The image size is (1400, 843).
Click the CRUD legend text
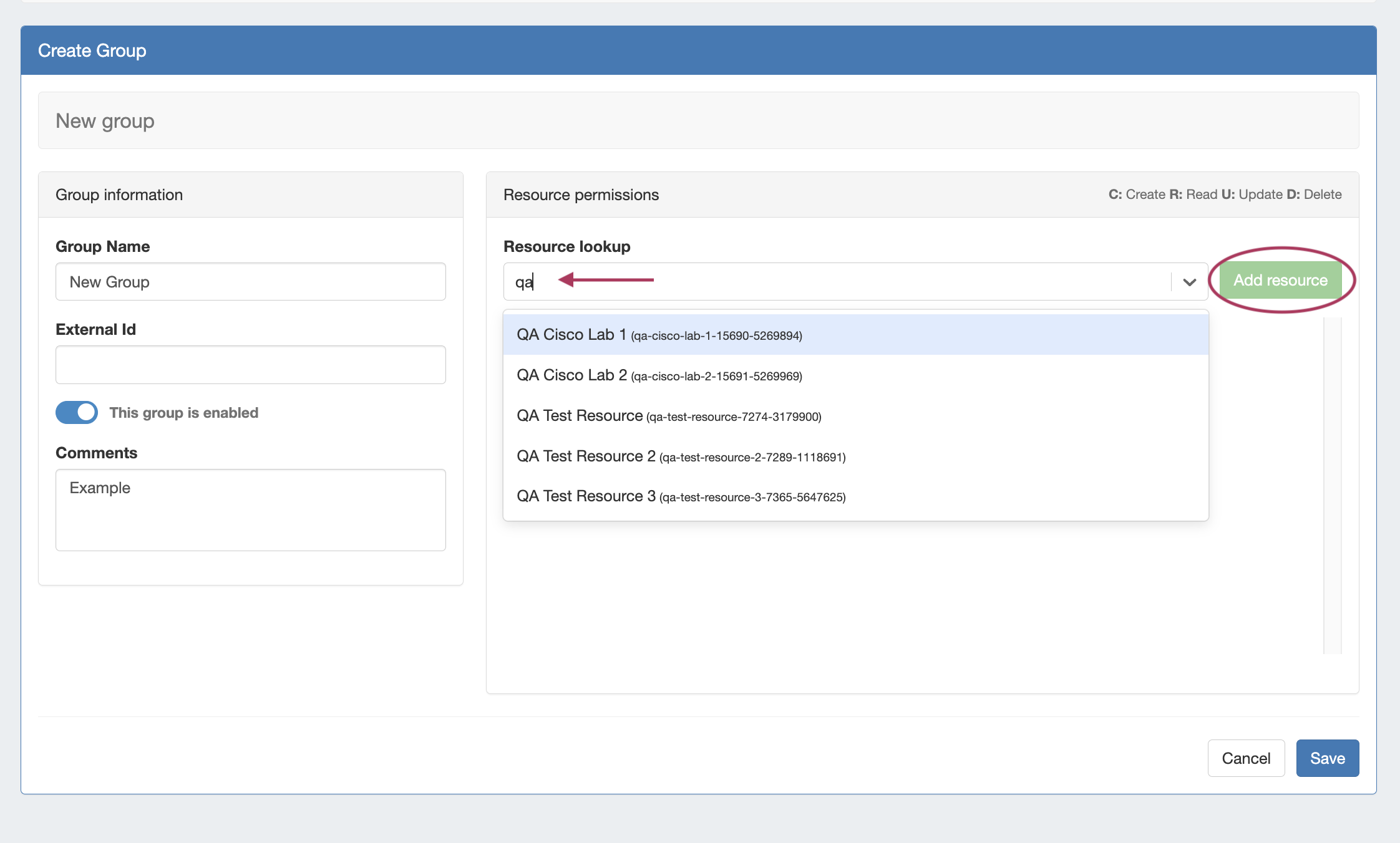(x=1224, y=195)
